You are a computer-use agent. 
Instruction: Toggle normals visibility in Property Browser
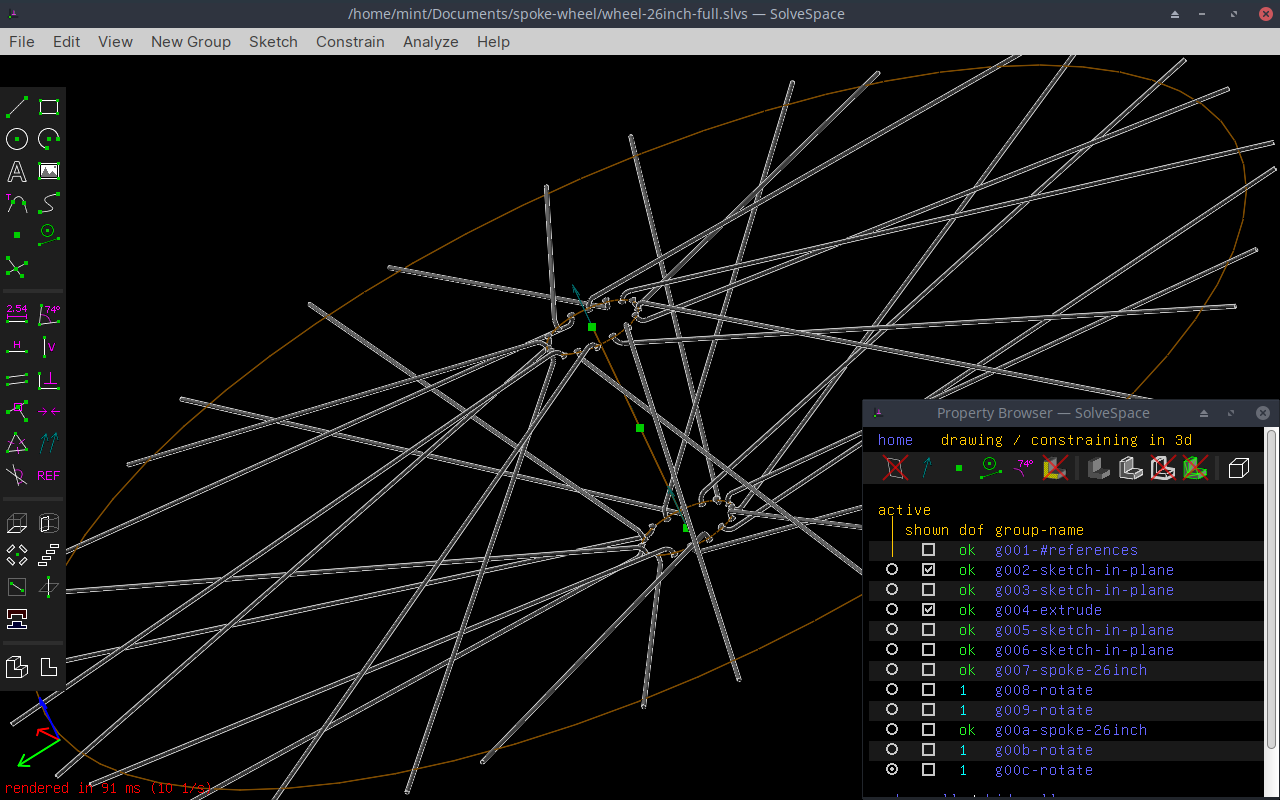tap(927, 467)
